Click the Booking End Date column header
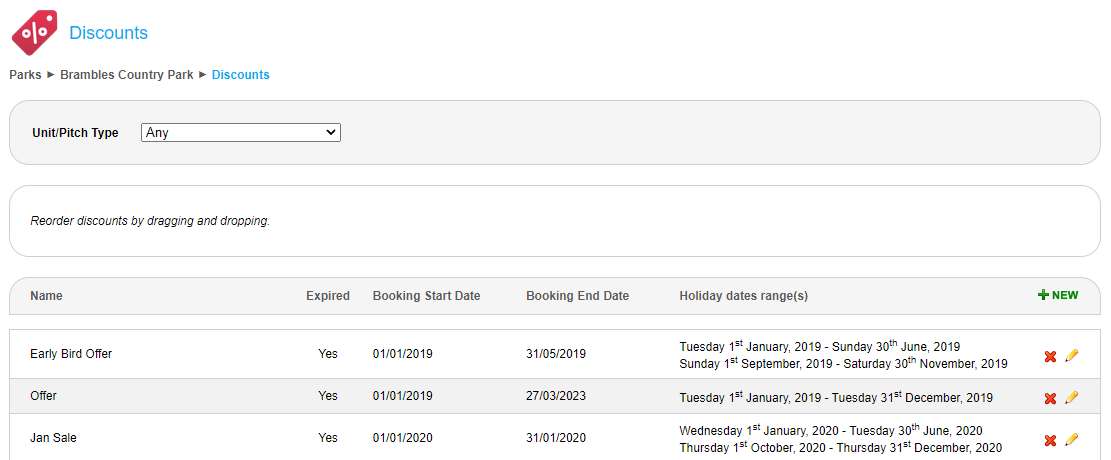The image size is (1111, 460). [577, 296]
